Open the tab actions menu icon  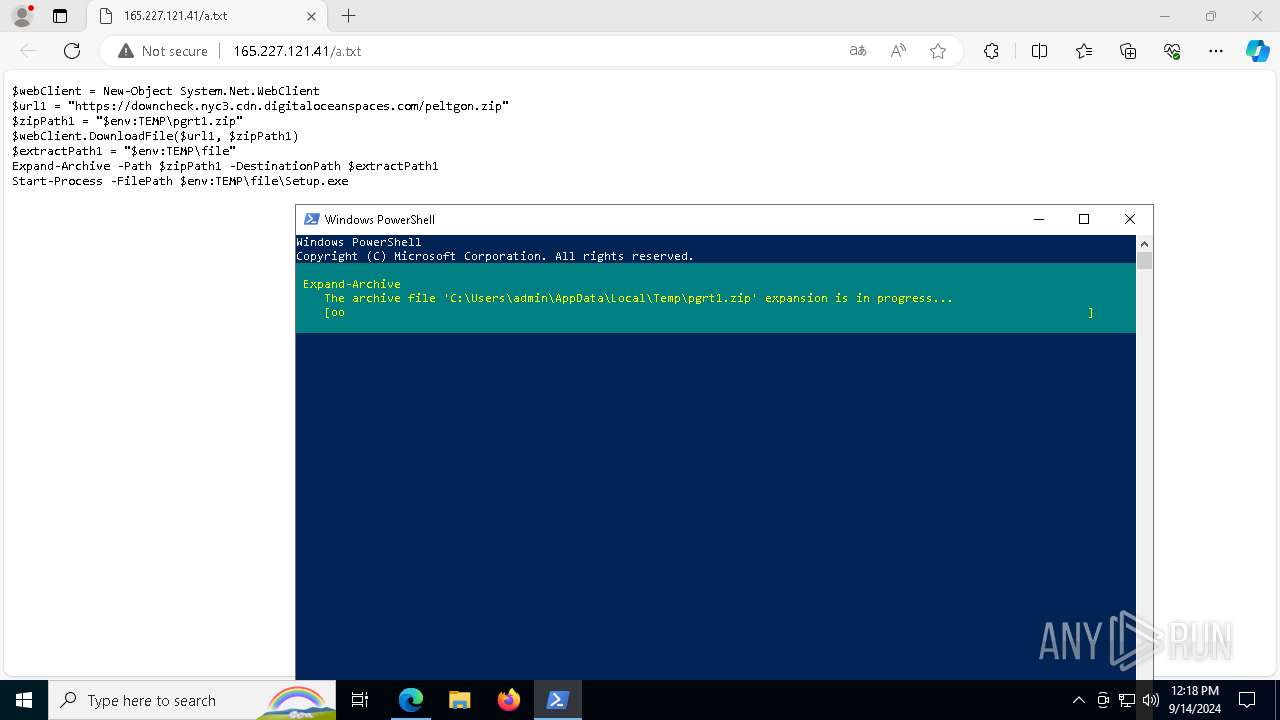coord(60,16)
